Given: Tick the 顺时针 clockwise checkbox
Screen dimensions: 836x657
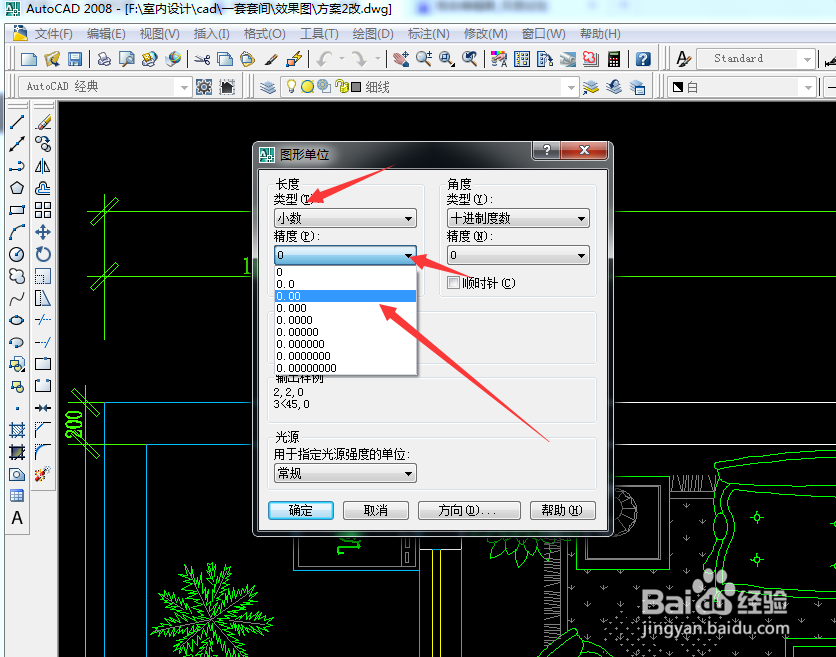Looking at the screenshot, I should [x=453, y=283].
